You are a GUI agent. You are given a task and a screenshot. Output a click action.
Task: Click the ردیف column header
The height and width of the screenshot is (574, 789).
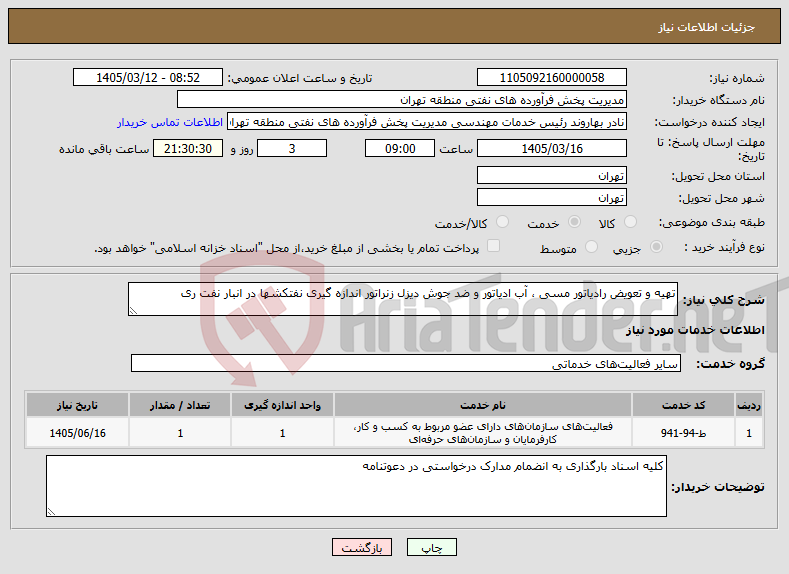(749, 405)
